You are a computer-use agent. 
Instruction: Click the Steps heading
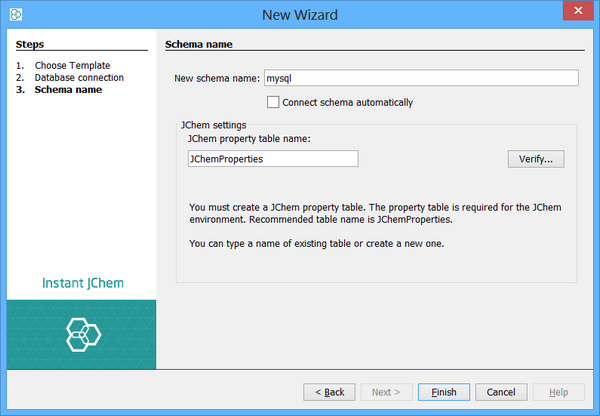30,44
